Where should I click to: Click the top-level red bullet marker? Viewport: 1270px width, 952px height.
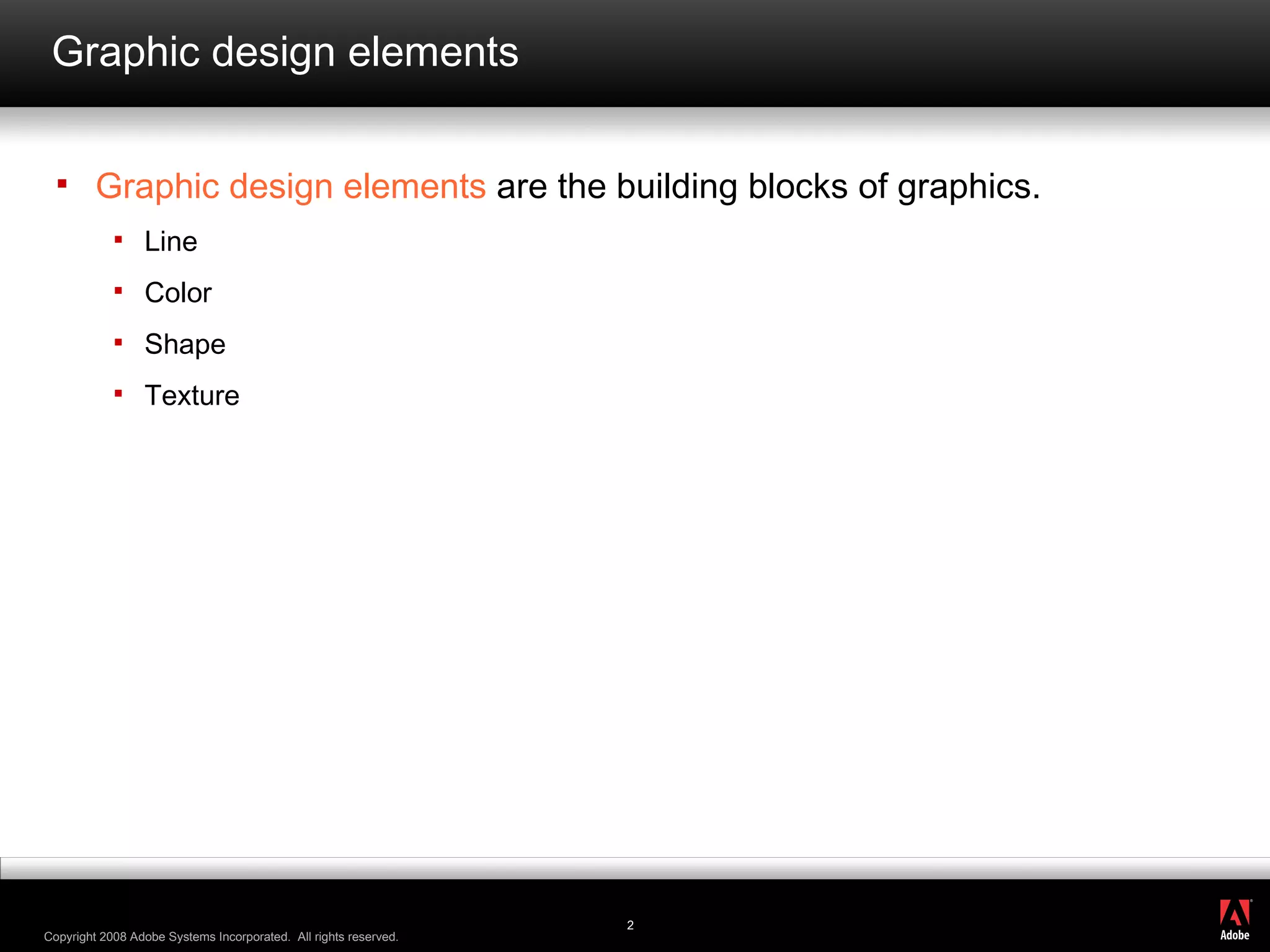62,183
